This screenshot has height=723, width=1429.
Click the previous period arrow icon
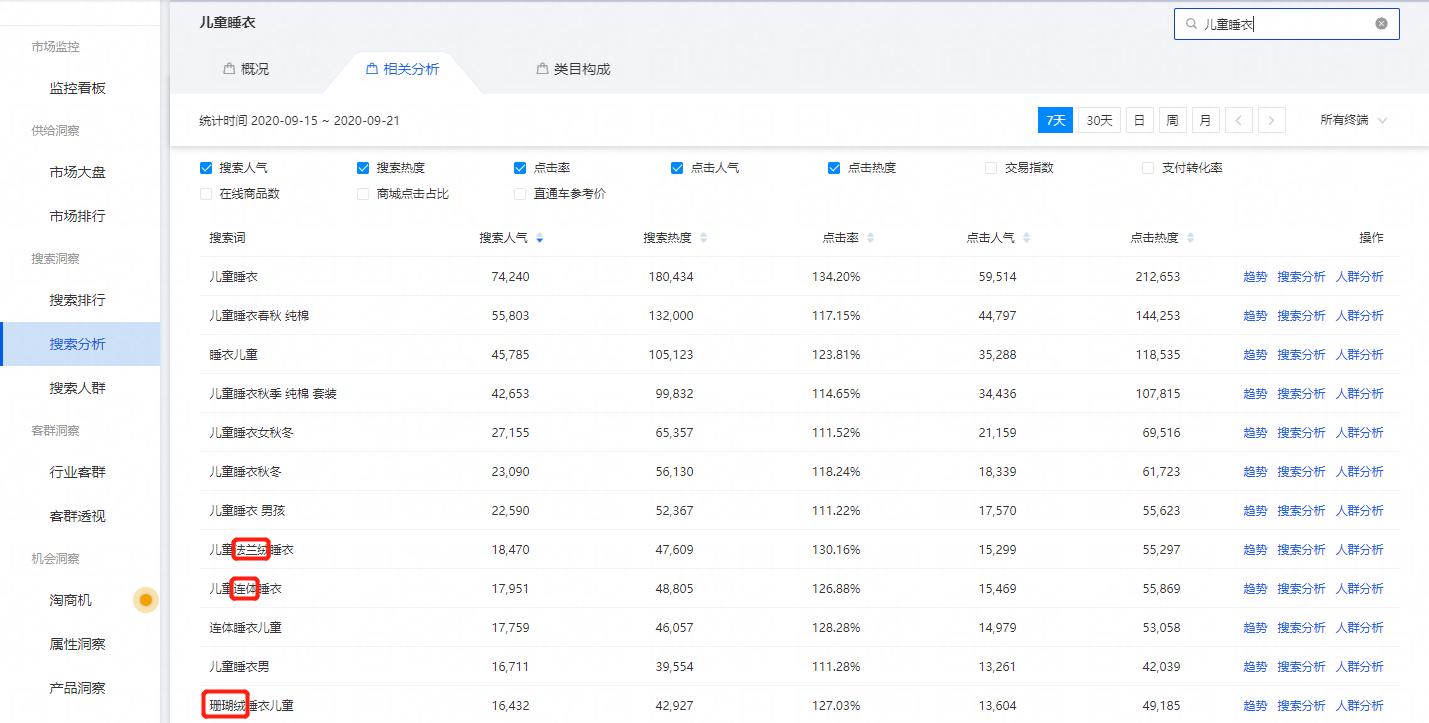pyautogui.click(x=1239, y=119)
